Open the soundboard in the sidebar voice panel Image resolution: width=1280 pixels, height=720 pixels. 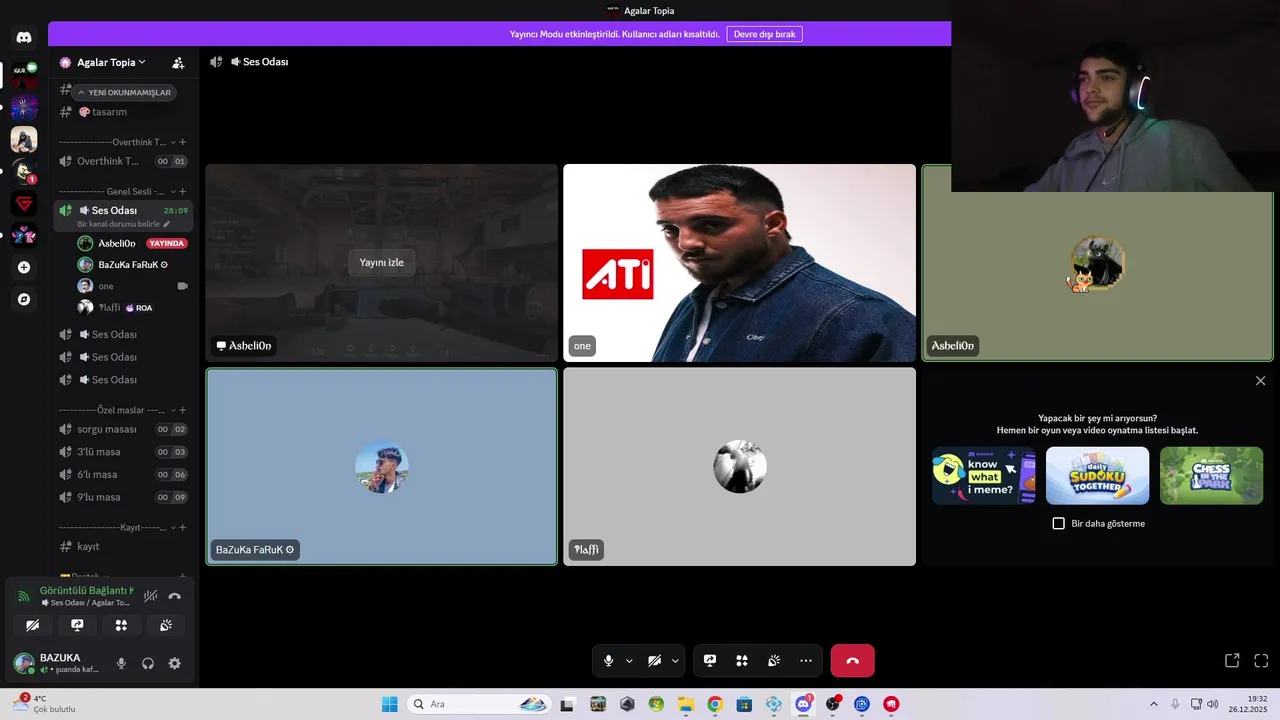(166, 625)
